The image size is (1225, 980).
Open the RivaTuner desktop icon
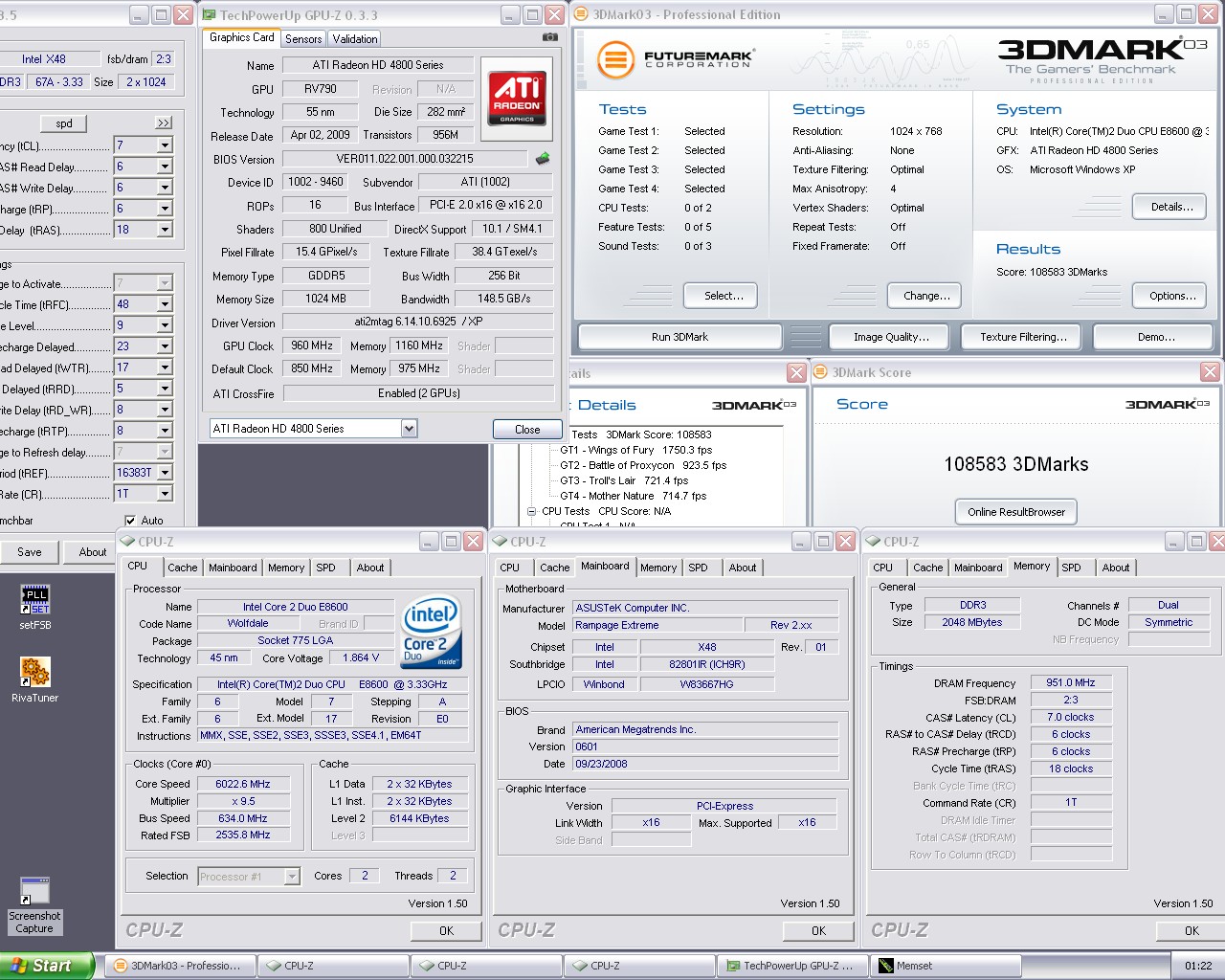tap(34, 679)
